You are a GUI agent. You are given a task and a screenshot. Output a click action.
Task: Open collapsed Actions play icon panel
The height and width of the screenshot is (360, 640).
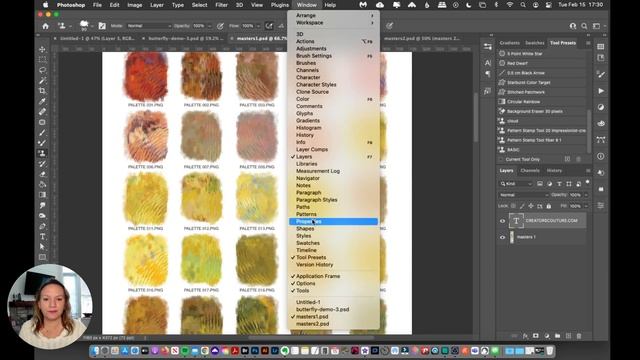click(601, 91)
